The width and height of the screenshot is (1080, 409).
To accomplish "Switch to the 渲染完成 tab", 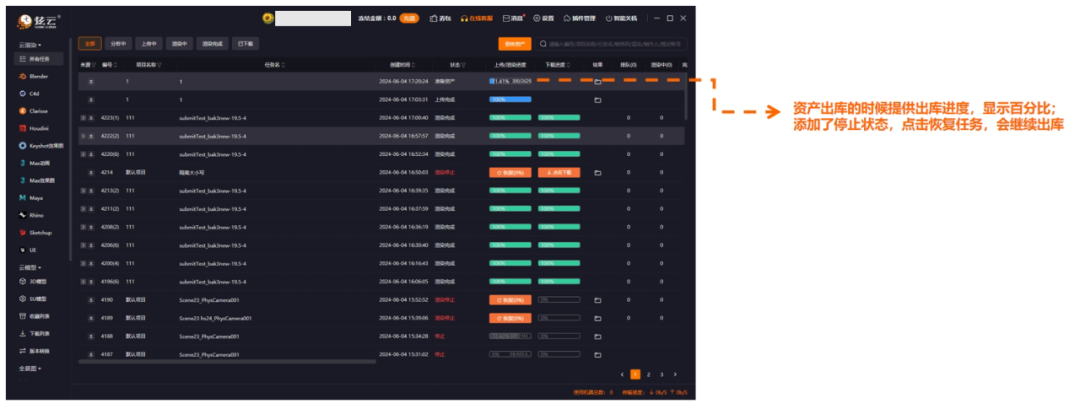I will 212,43.
